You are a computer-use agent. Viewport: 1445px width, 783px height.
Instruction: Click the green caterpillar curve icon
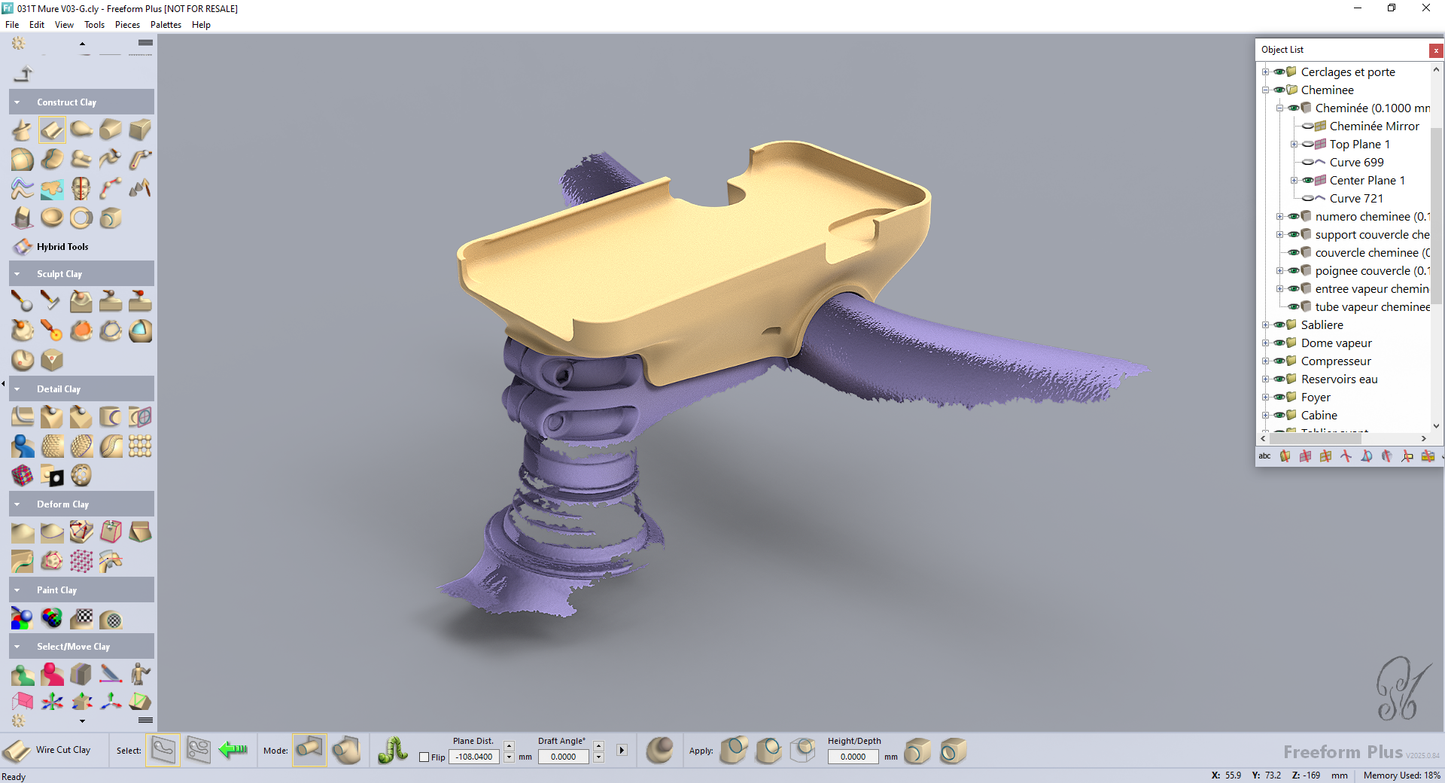click(393, 750)
